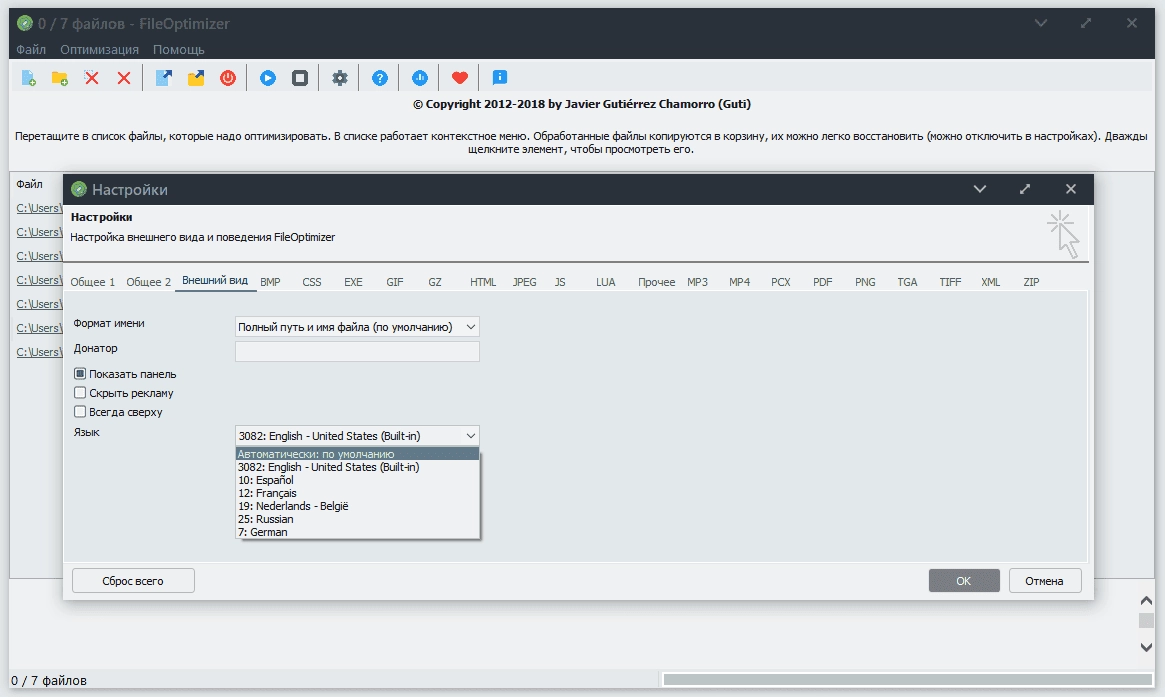Open the MP4 settings tab

739,282
